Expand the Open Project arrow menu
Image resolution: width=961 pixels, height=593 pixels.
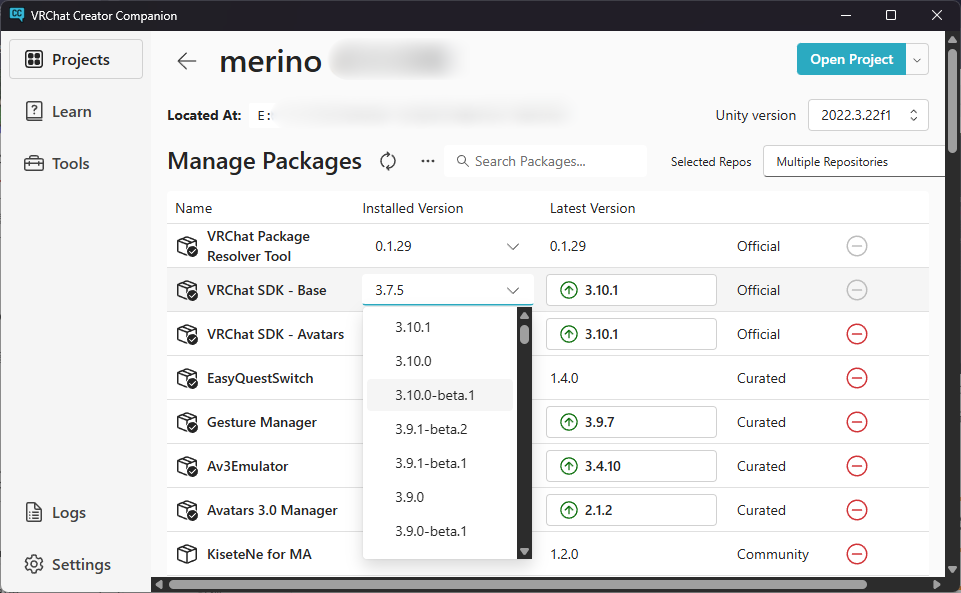click(917, 59)
